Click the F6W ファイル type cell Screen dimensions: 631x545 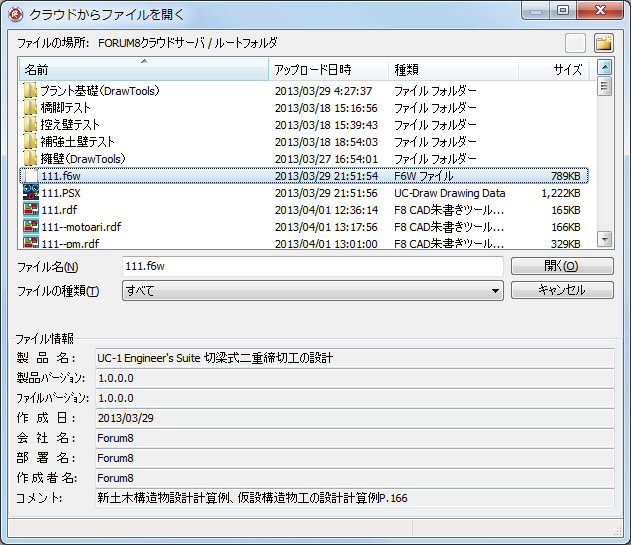(423, 176)
